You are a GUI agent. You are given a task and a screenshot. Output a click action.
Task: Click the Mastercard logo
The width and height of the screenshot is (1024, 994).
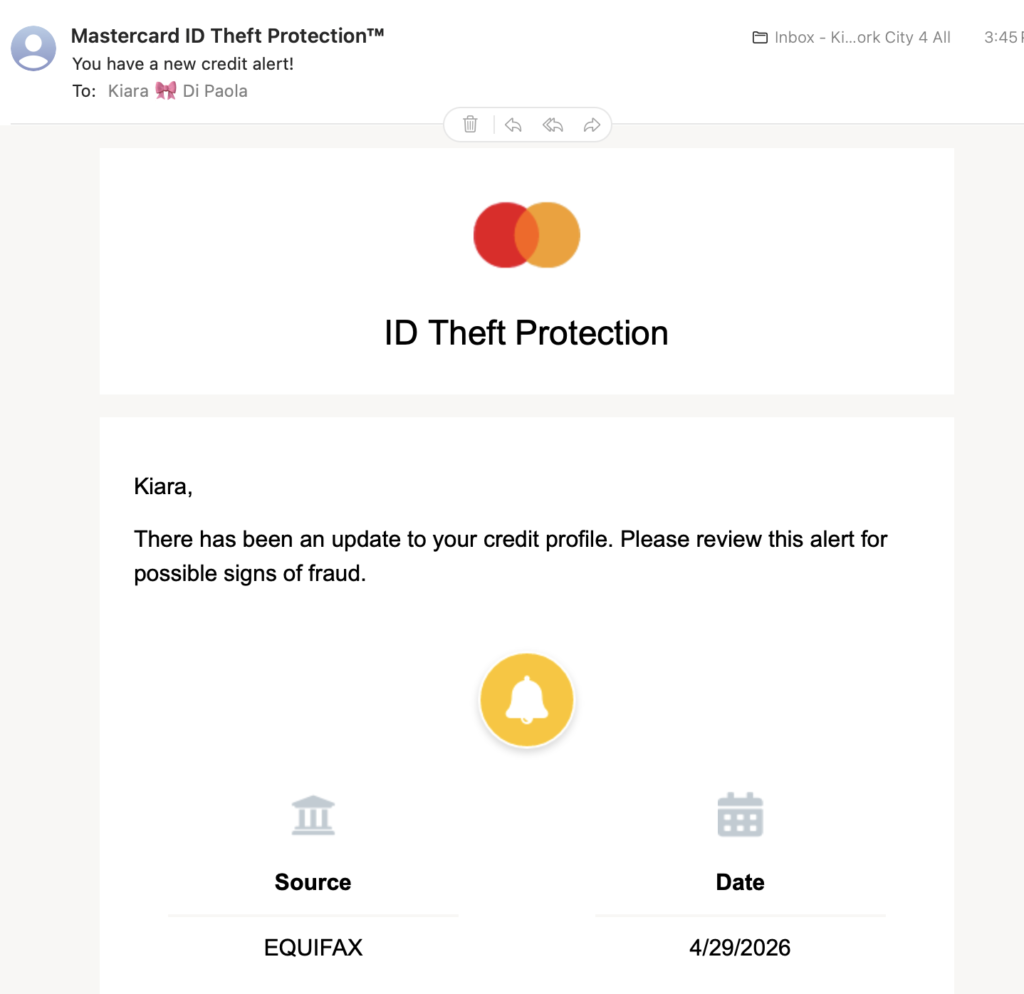(x=526, y=234)
